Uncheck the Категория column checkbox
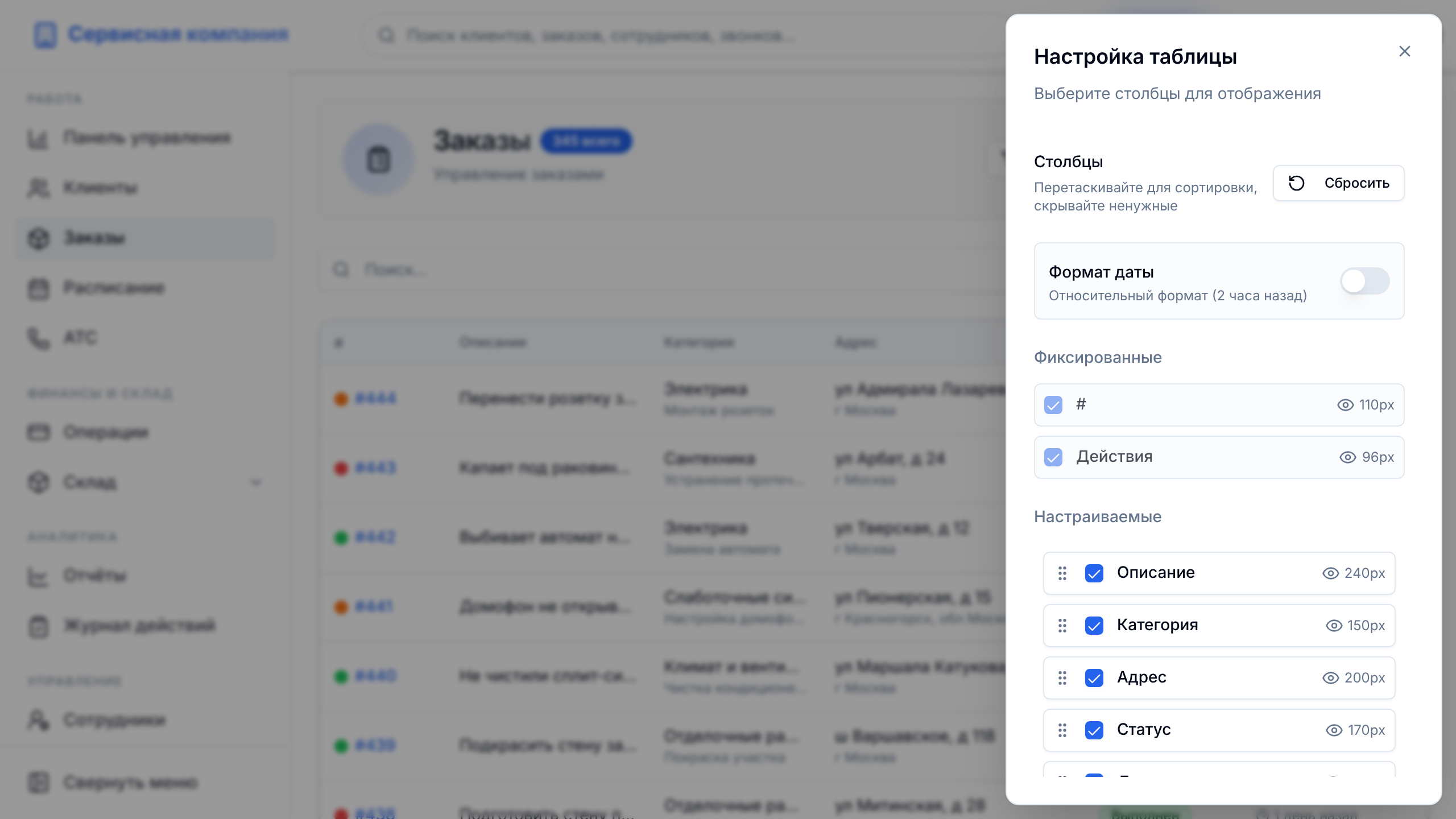The height and width of the screenshot is (819, 1456). (x=1094, y=626)
